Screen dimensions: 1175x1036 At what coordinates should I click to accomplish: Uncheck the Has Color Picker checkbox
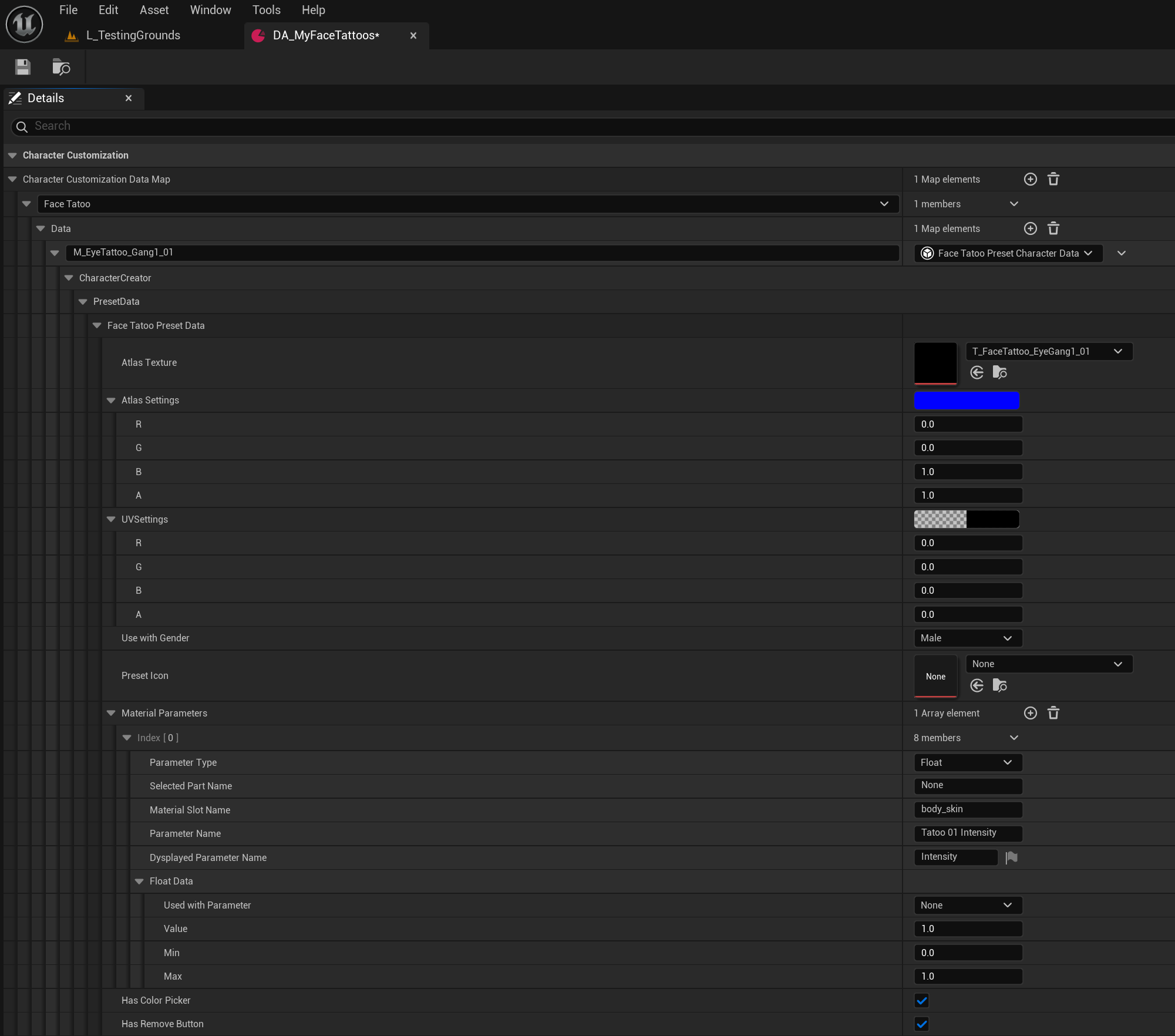pos(922,1000)
